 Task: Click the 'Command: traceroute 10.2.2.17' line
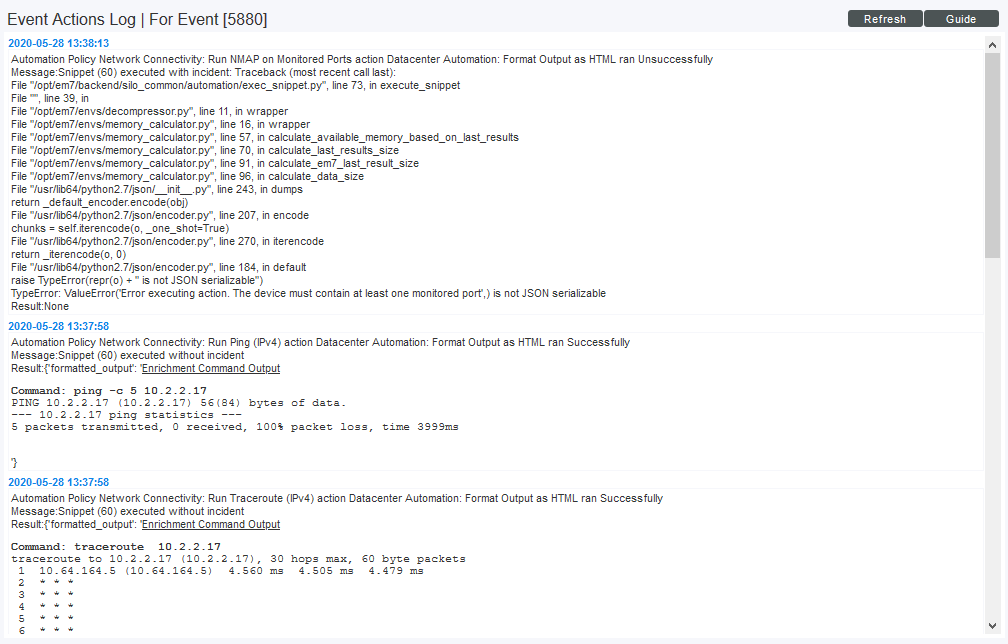(115, 546)
